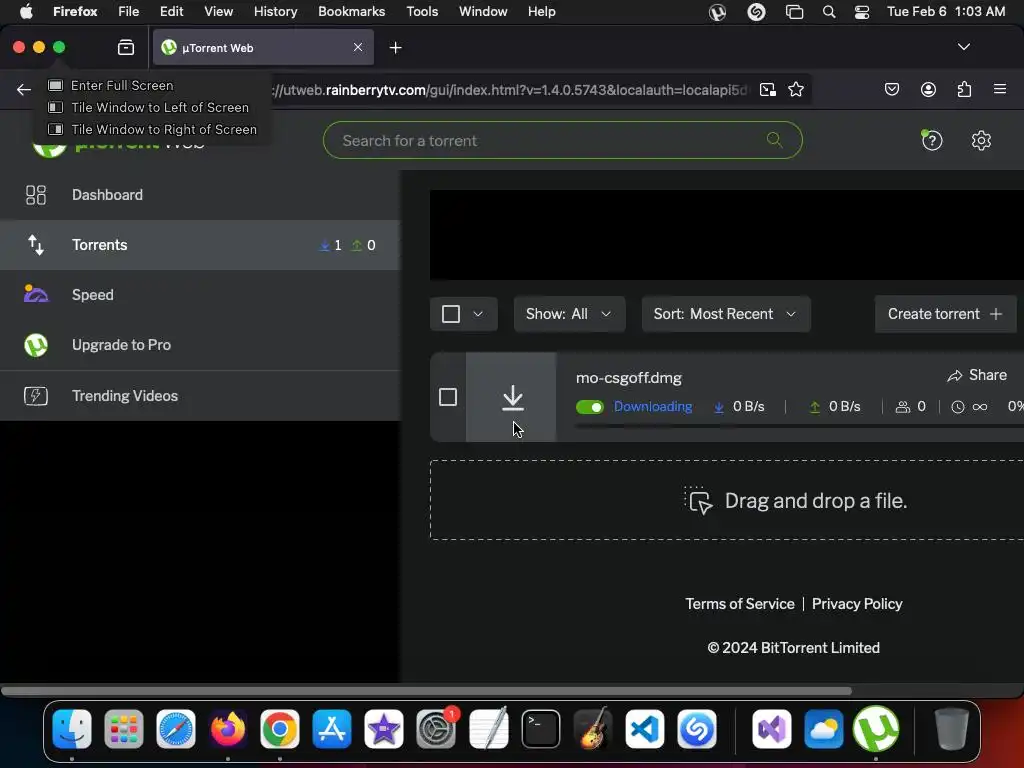Click the Torrents up-down arrows icon
The width and height of the screenshot is (1024, 768).
(x=36, y=245)
